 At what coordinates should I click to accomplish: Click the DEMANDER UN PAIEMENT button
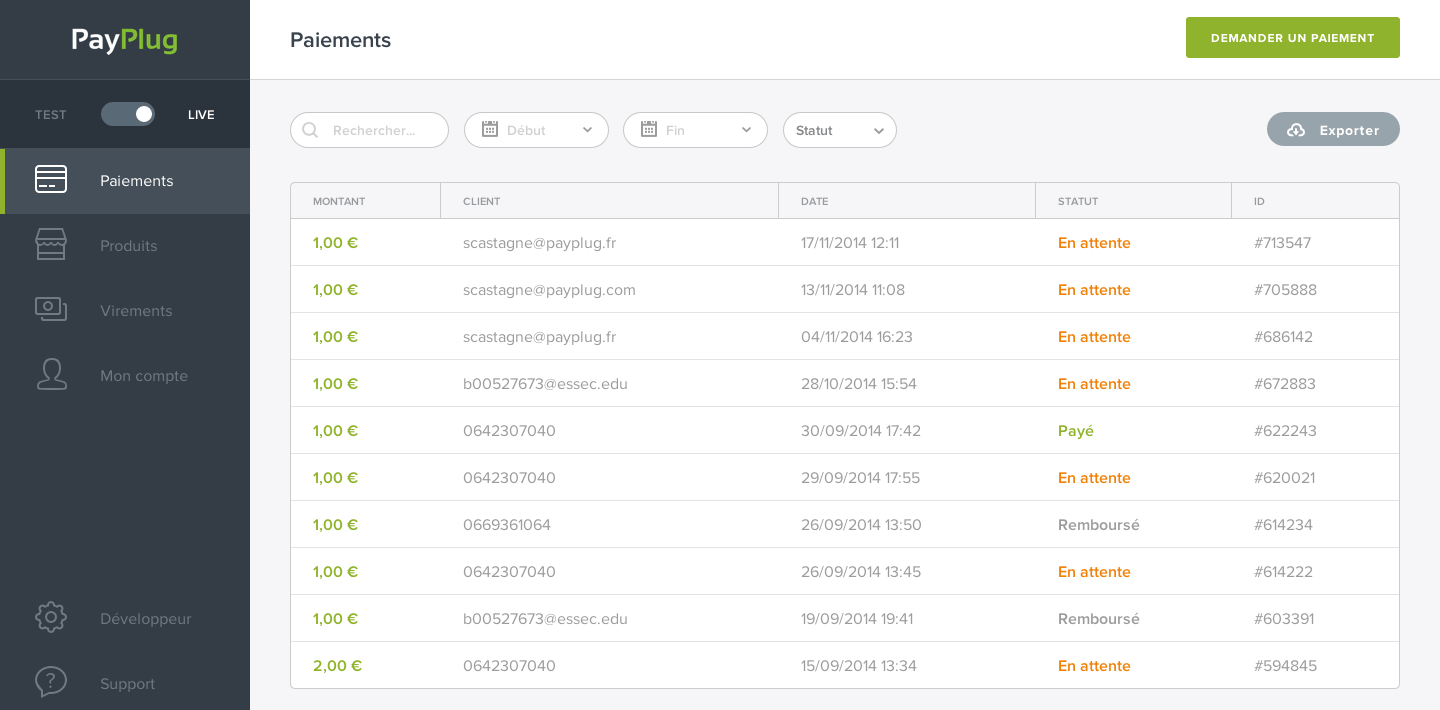pyautogui.click(x=1292, y=37)
